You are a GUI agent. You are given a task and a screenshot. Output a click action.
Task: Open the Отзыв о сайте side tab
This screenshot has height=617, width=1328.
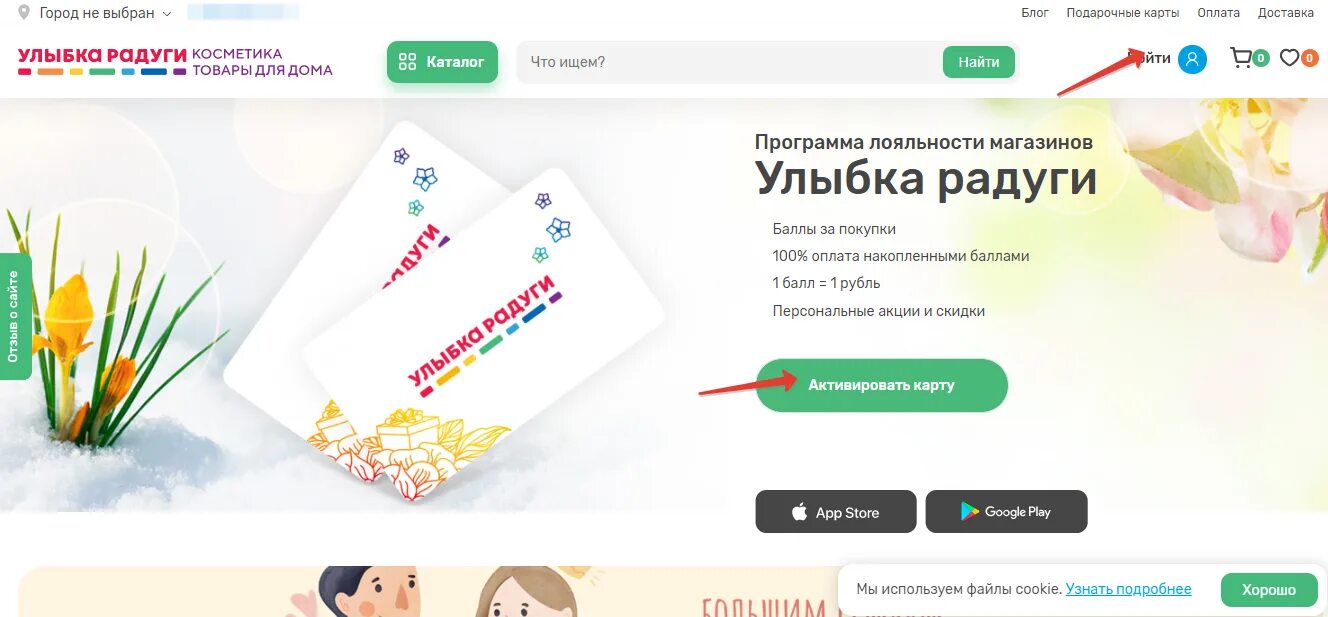pos(14,316)
